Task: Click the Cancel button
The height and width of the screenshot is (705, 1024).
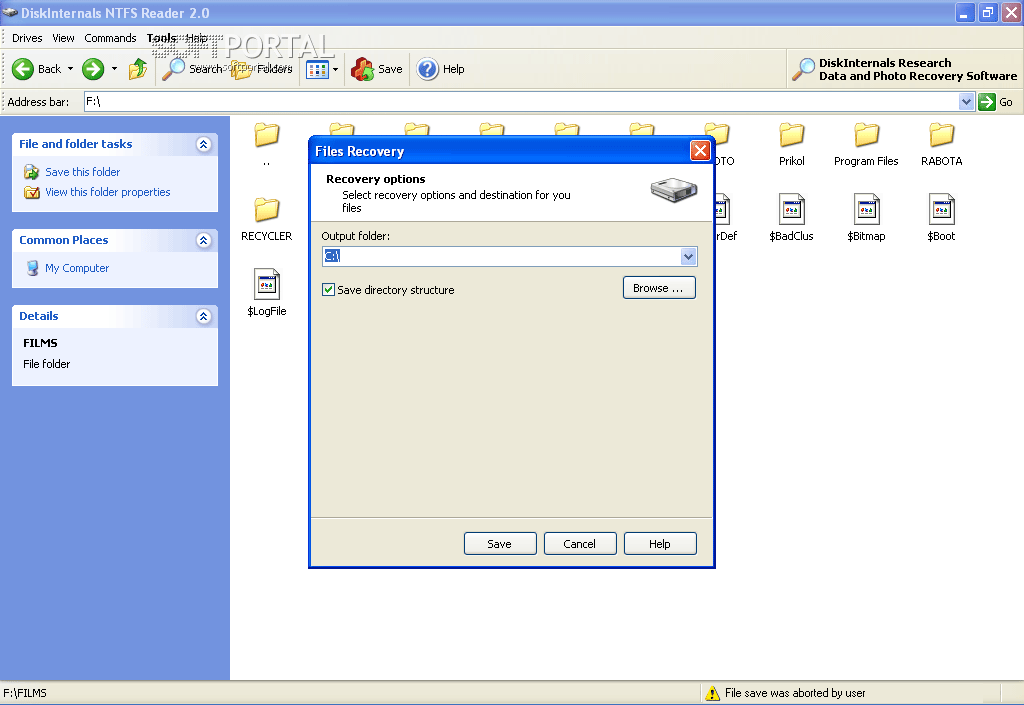Action: tap(580, 544)
